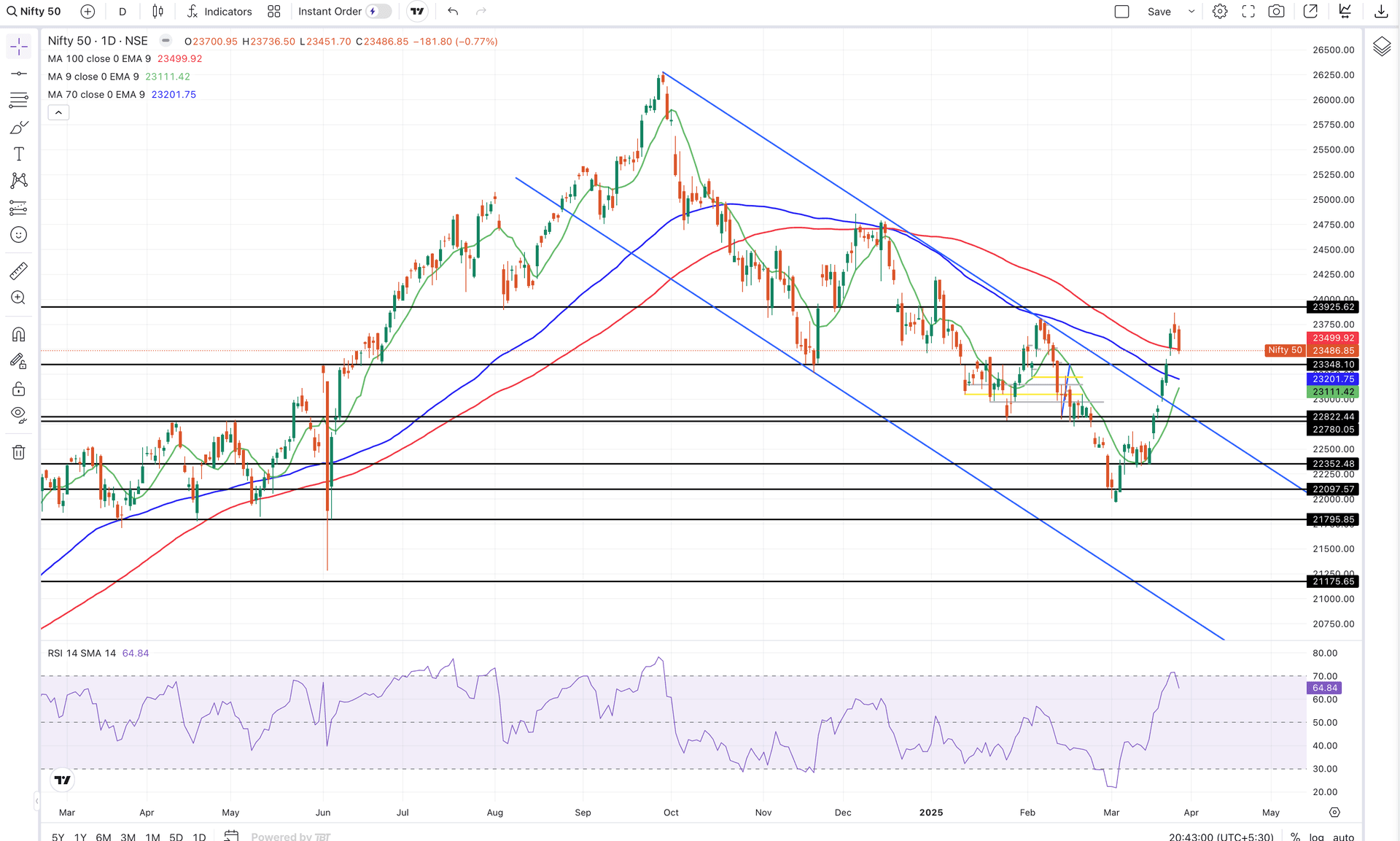
Task: Open the forecasting and measurement tools
Action: coord(19,208)
